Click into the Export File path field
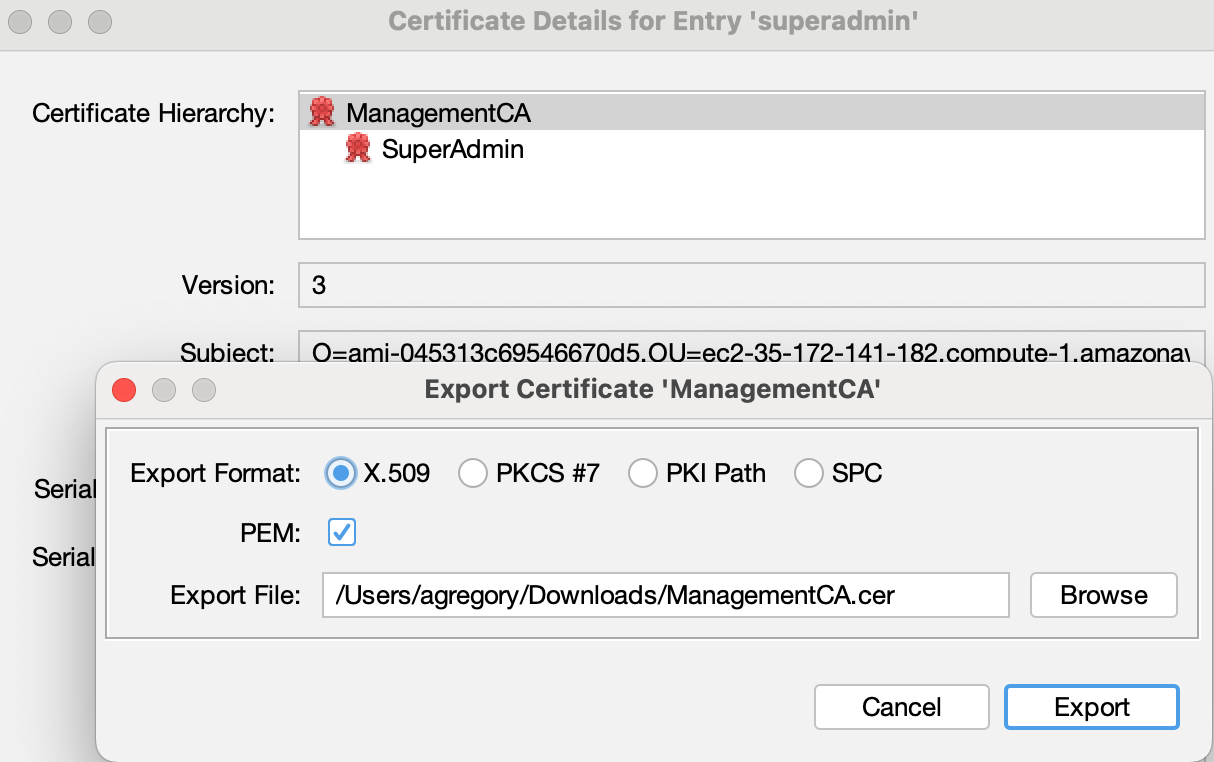The height and width of the screenshot is (762, 1214). click(665, 596)
